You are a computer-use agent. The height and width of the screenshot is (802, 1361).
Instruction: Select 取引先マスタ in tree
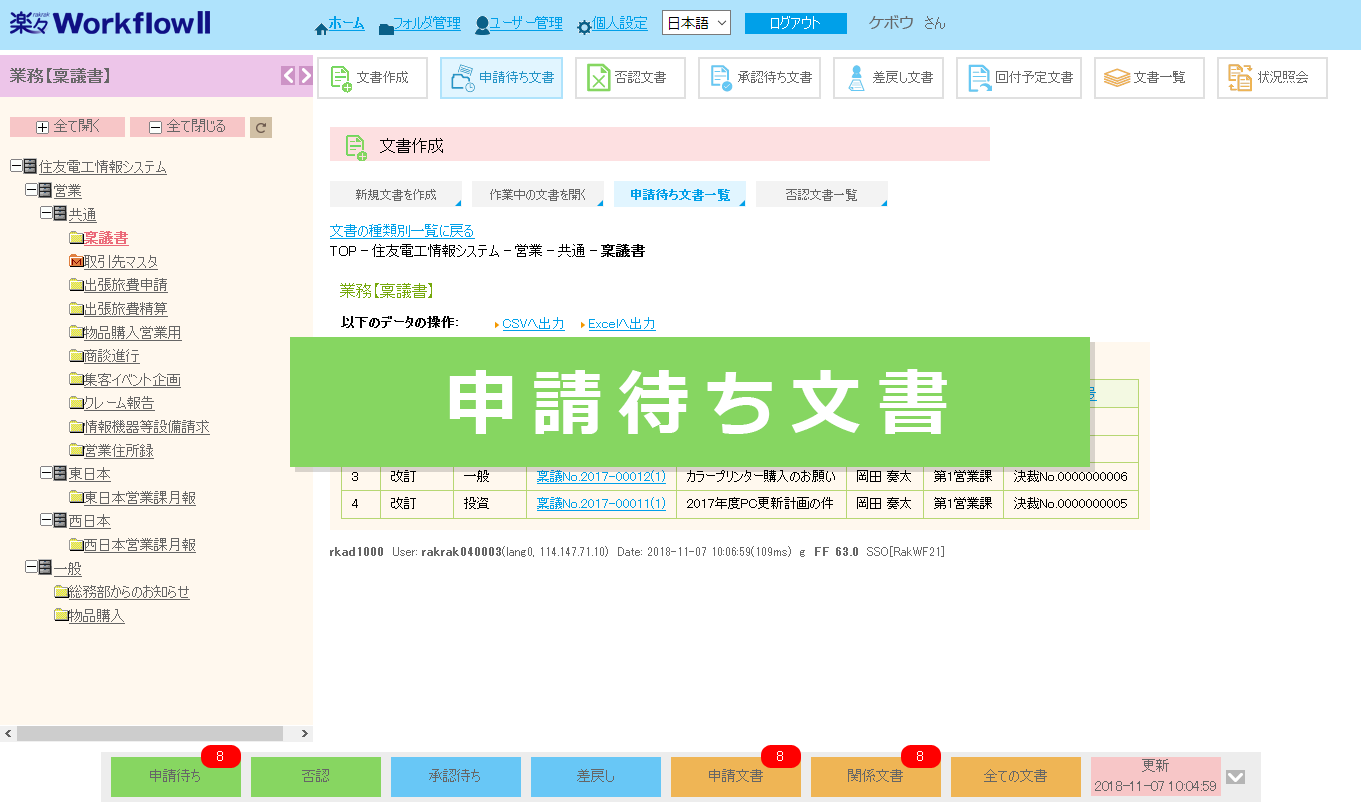coord(120,262)
